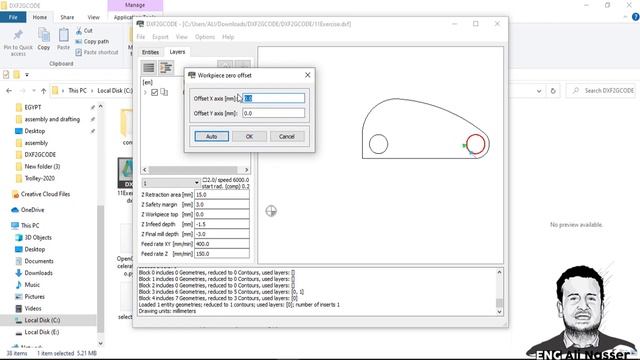Click the Z Workpiece top field
Viewport: 640px width, 360px height.
(x=222, y=214)
